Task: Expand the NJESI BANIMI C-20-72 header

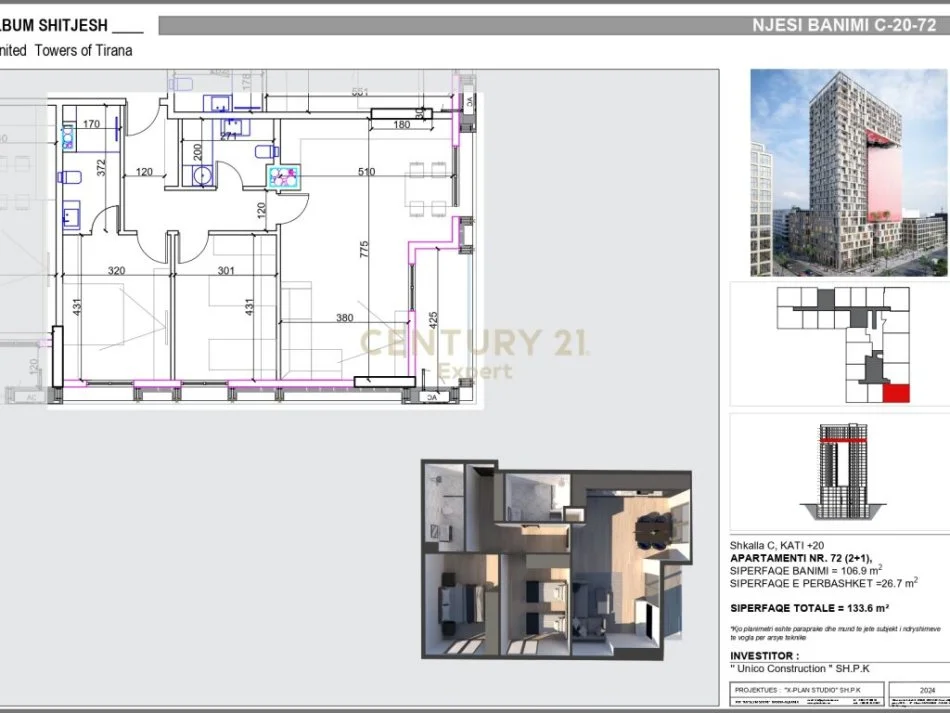Action: [845, 24]
